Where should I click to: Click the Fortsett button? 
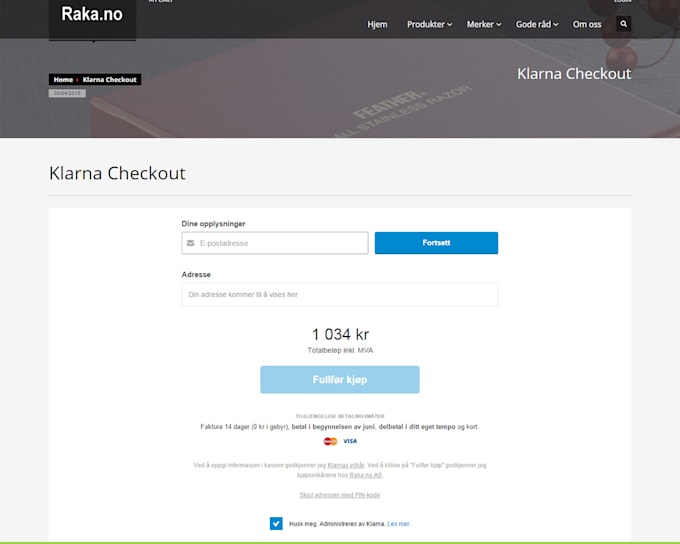click(436, 243)
